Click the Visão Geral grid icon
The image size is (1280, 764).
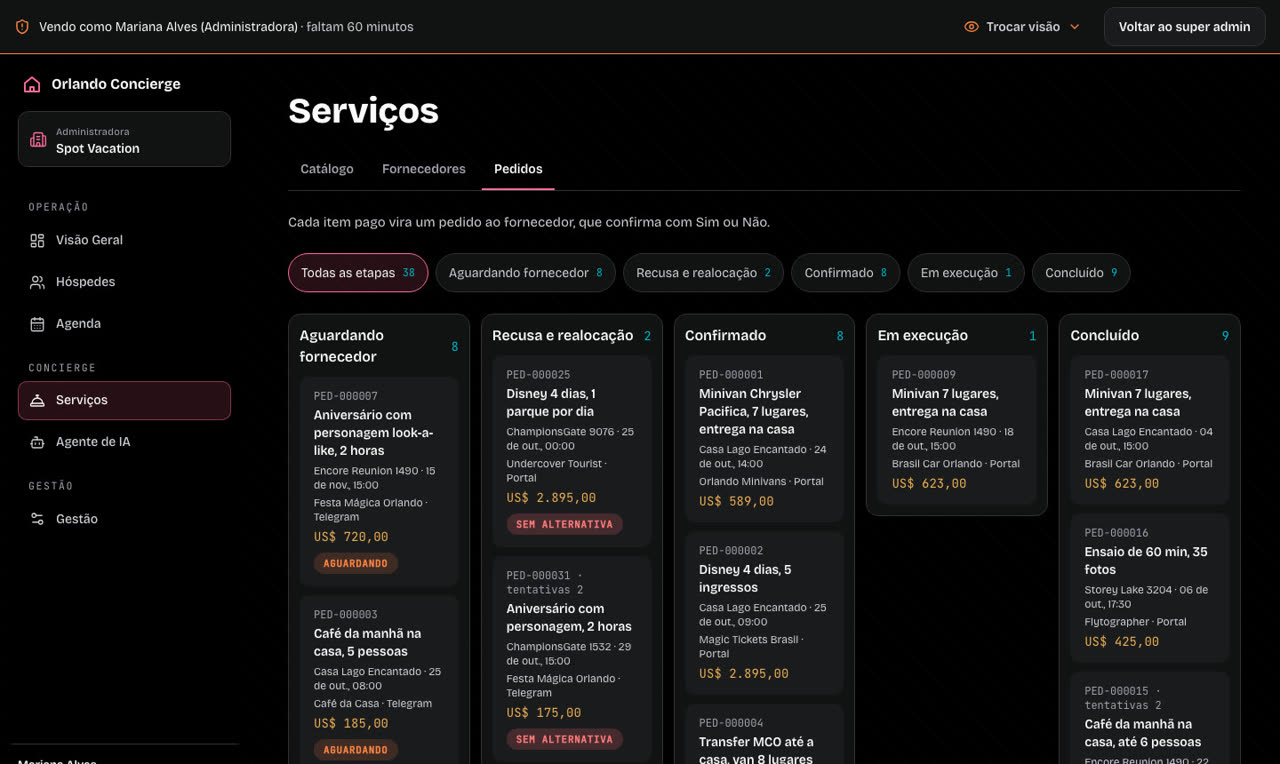37,240
